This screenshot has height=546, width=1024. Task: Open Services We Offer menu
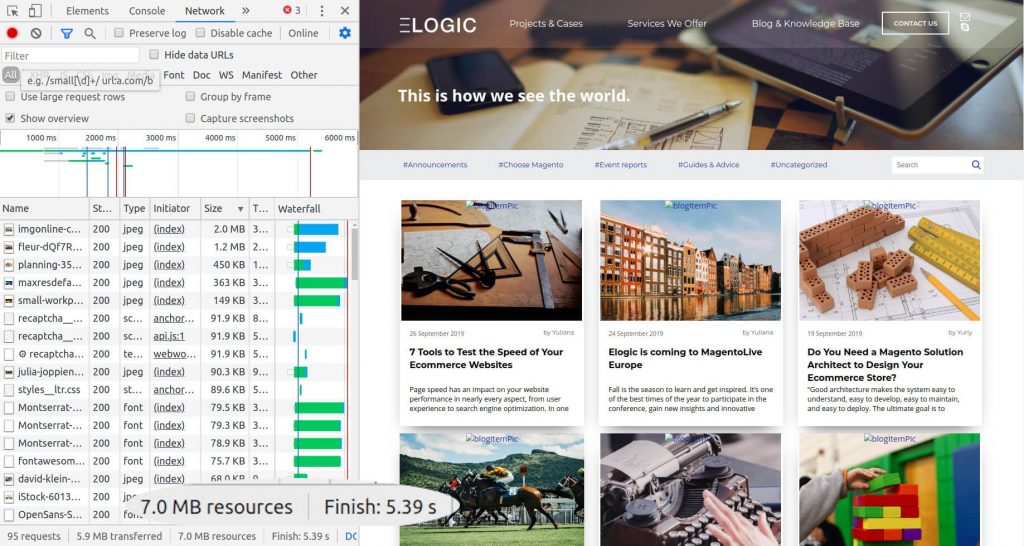click(667, 24)
